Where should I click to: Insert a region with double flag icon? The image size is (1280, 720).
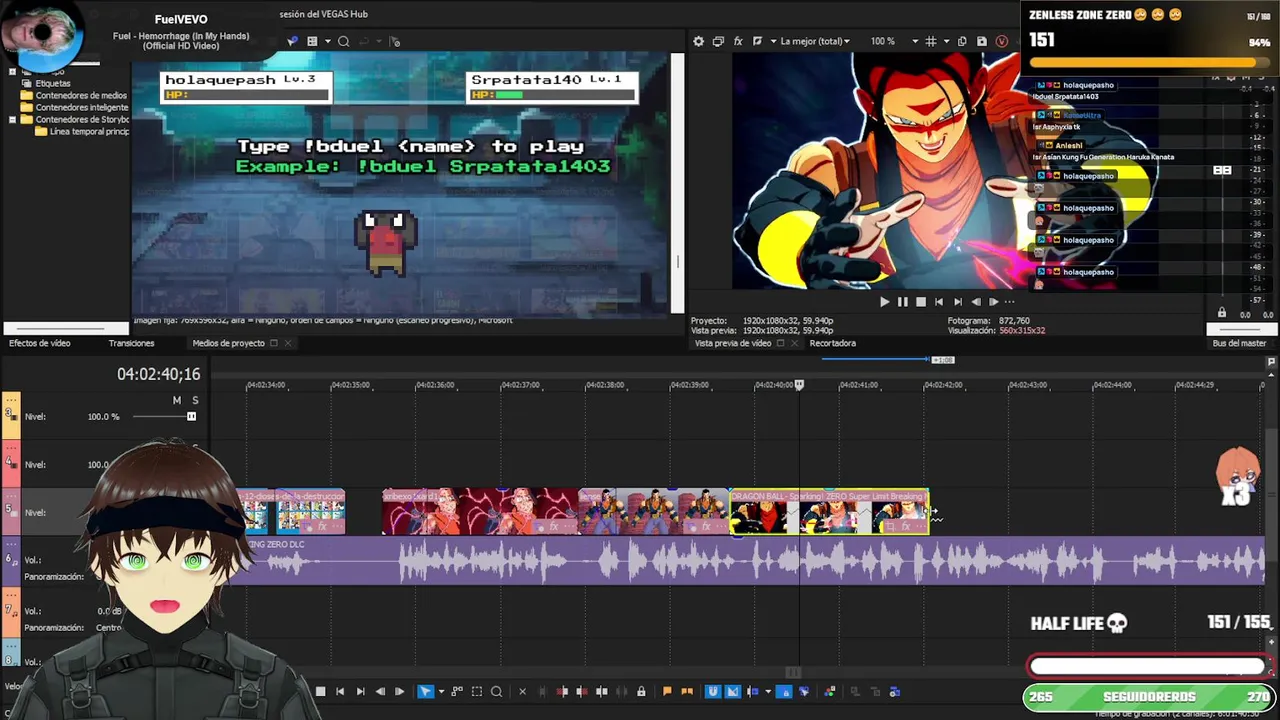(x=686, y=691)
